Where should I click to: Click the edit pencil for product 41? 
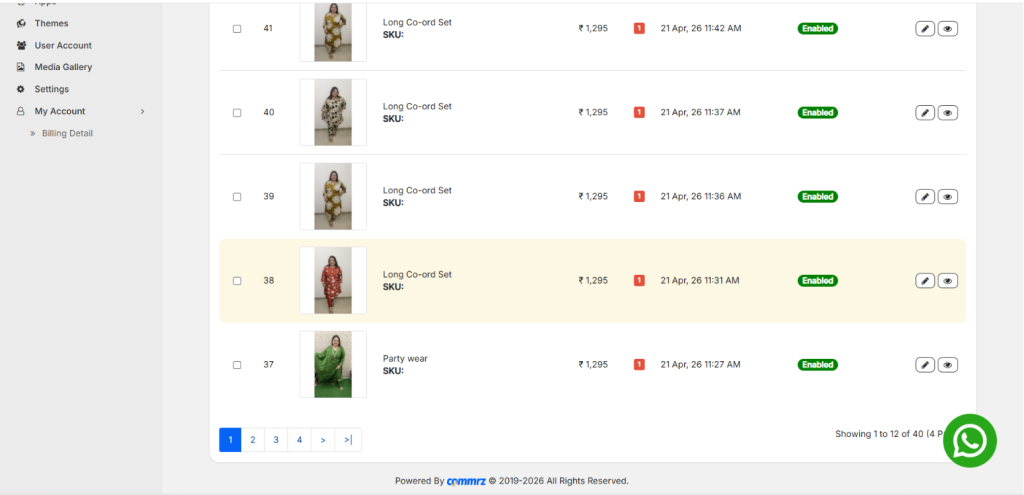coord(925,29)
